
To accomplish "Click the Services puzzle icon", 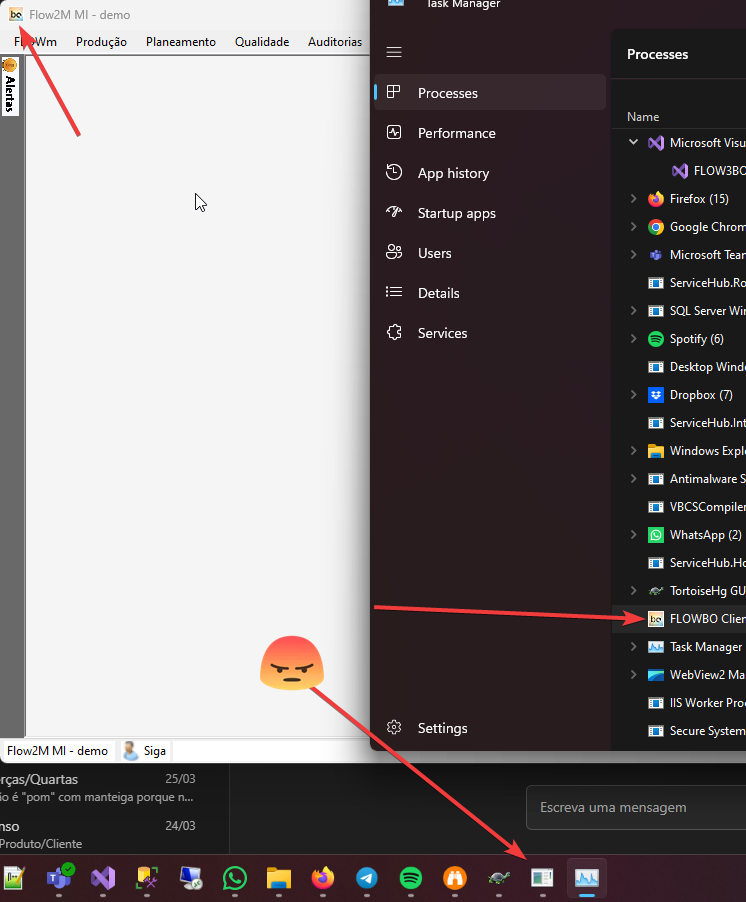I will click(394, 332).
